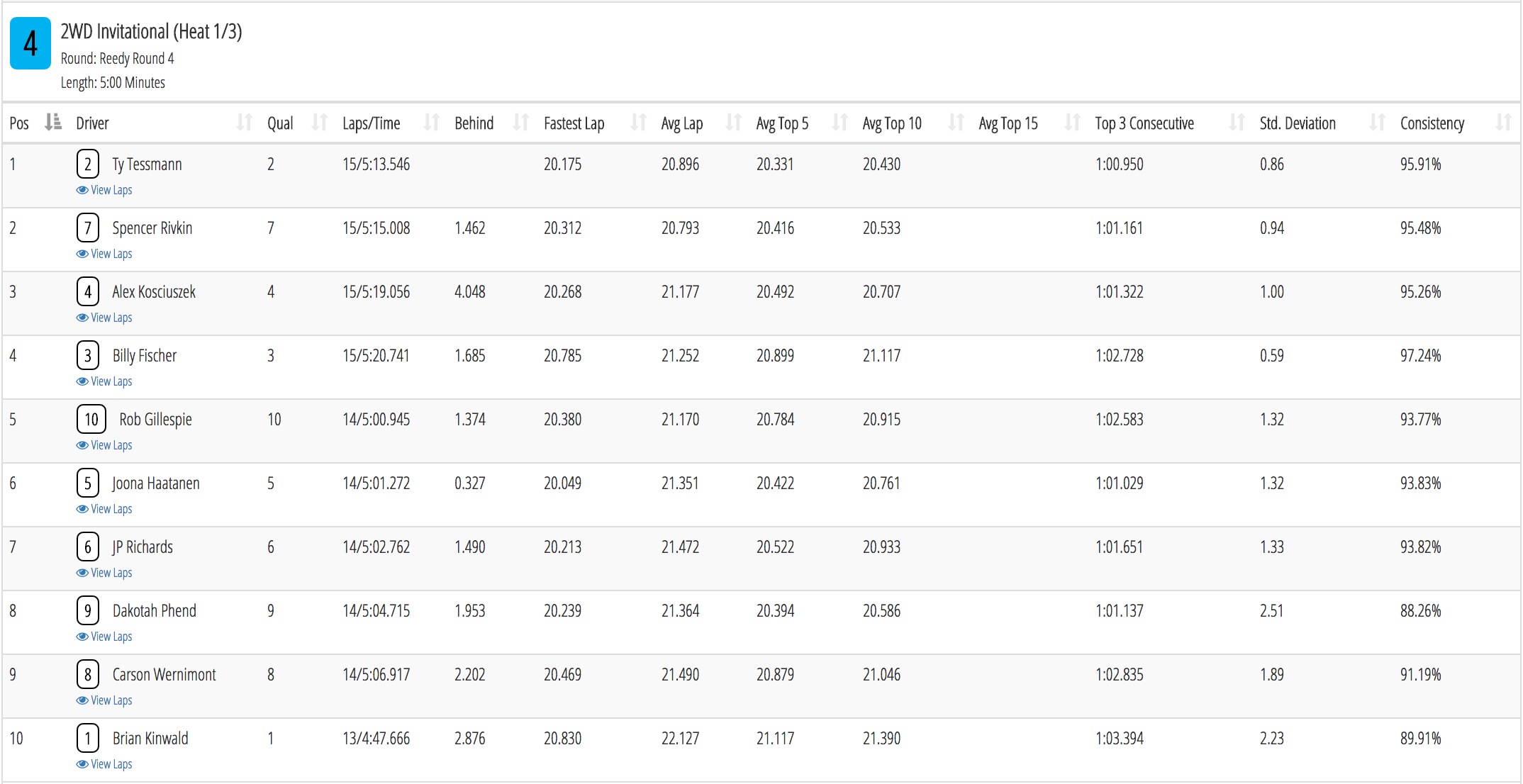Click the blue race number 4 badge
Viewport: 1523px width, 784px height.
pyautogui.click(x=30, y=43)
